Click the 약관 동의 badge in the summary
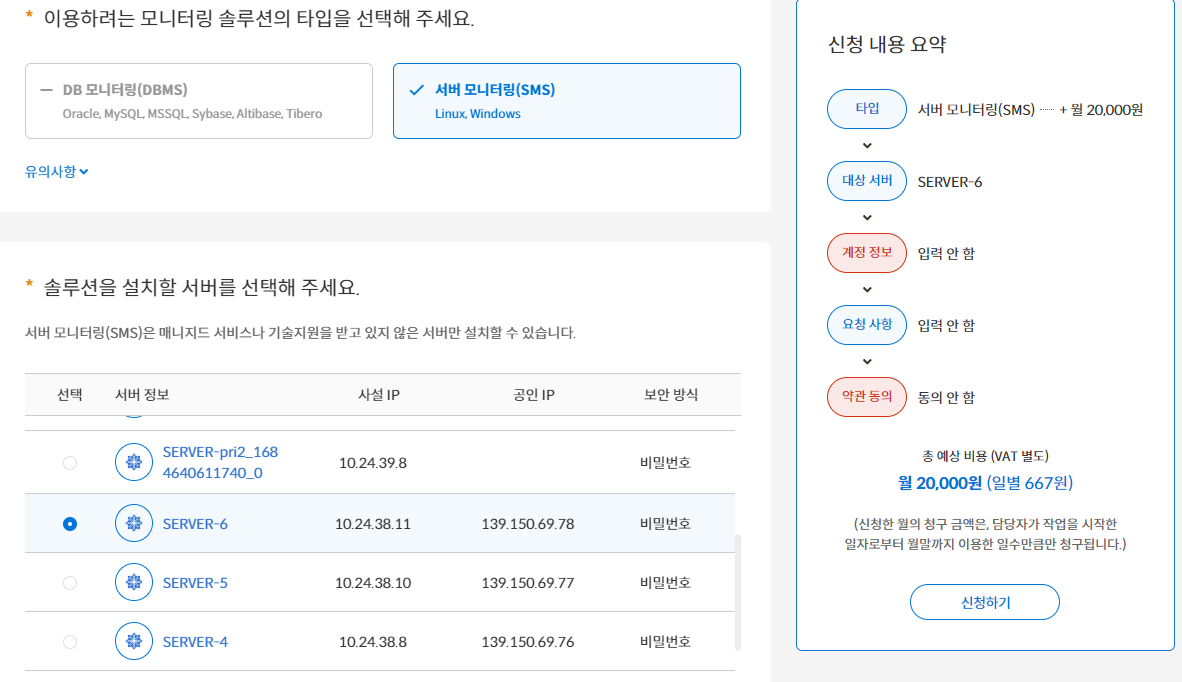1182x682 pixels. pyautogui.click(x=866, y=397)
